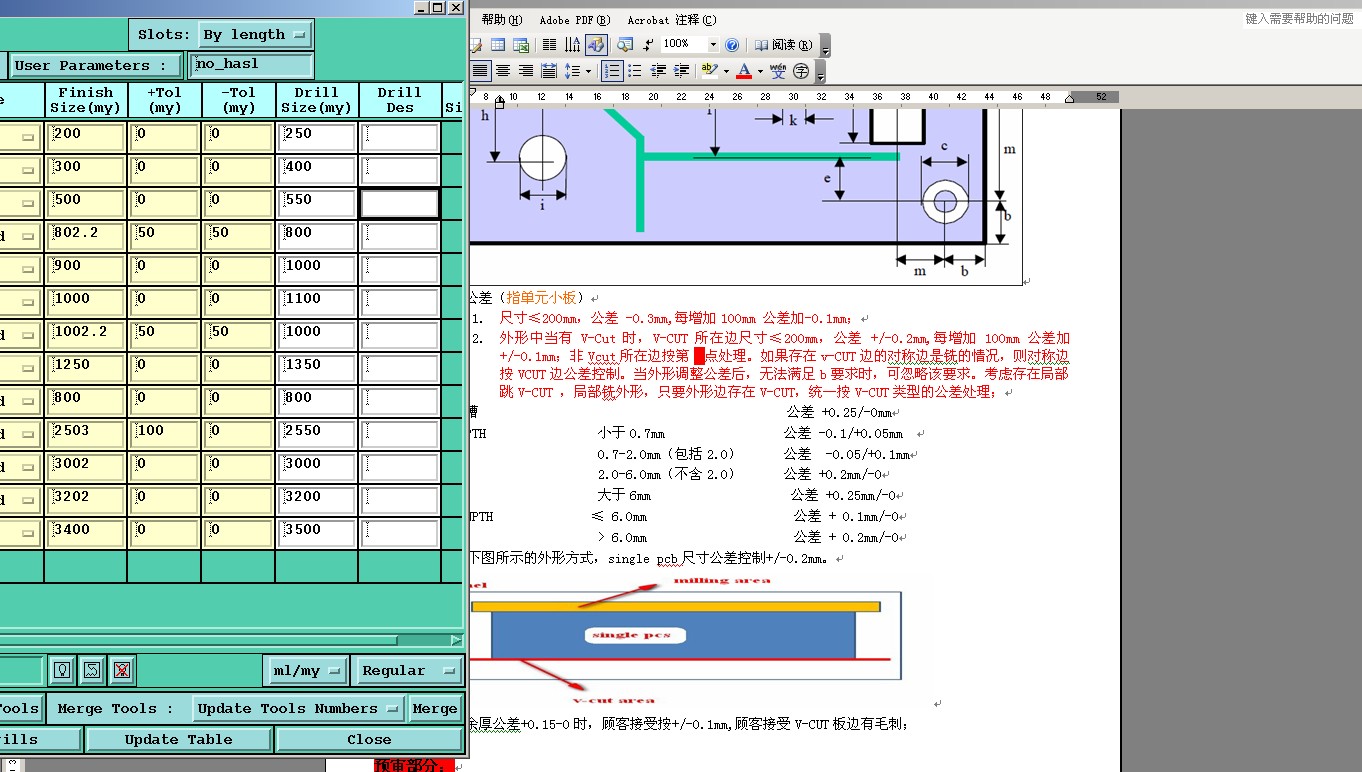Apply the text highlight color
1362x772 pixels.
click(x=709, y=71)
